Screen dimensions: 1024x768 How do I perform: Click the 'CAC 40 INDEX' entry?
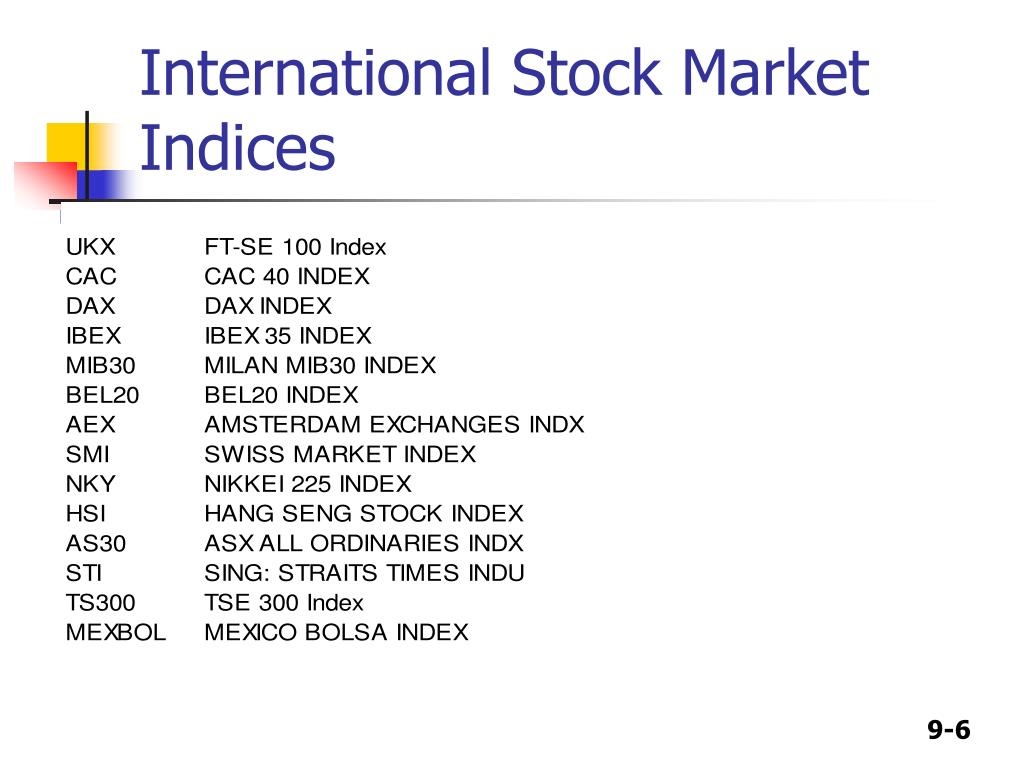click(287, 276)
